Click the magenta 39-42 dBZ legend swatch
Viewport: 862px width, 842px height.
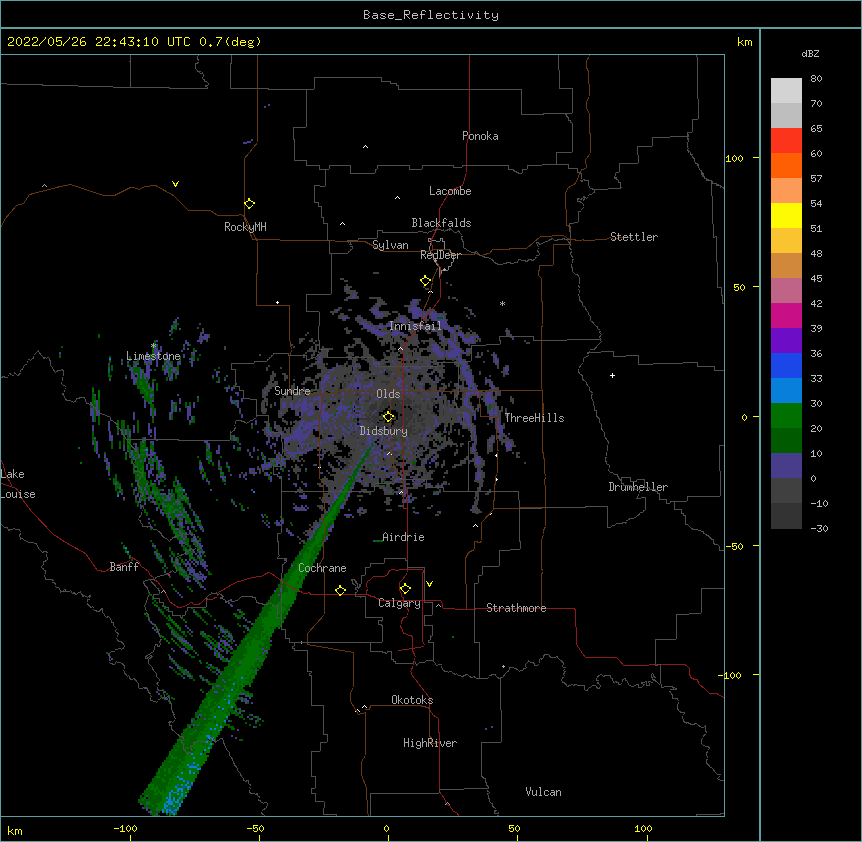pos(786,315)
